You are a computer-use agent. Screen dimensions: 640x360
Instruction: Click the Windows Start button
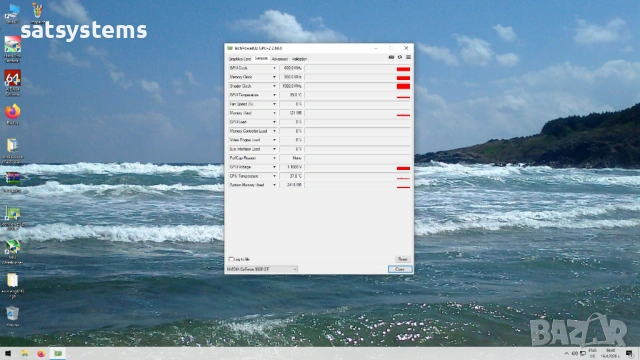click(x=8, y=353)
